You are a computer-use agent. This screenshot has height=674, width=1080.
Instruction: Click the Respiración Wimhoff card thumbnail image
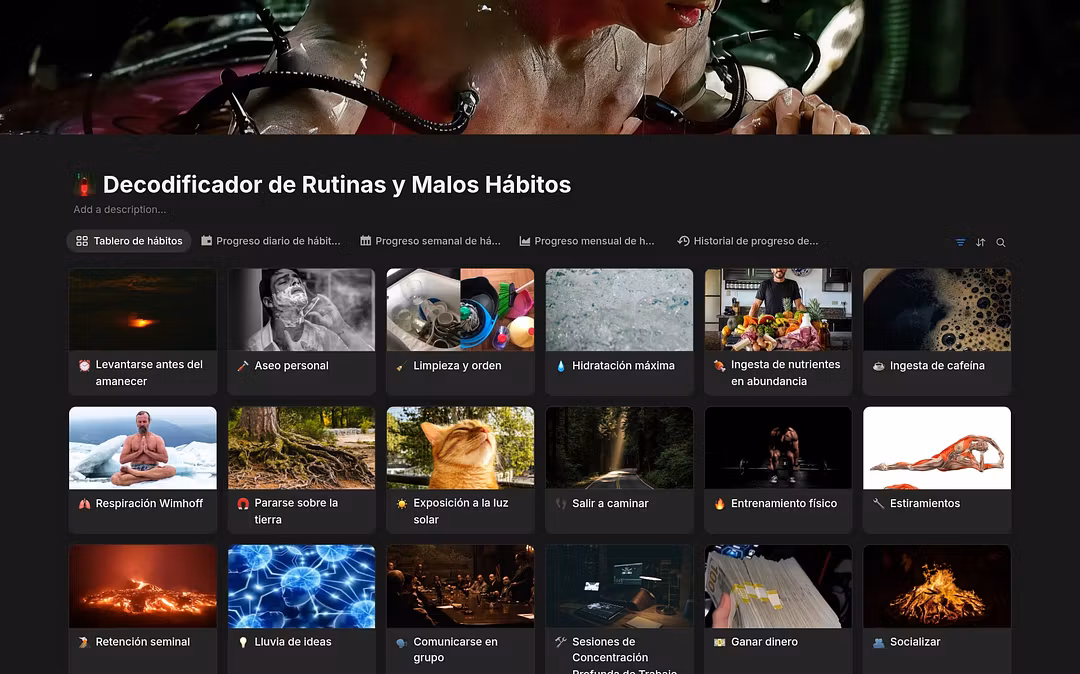(x=142, y=447)
